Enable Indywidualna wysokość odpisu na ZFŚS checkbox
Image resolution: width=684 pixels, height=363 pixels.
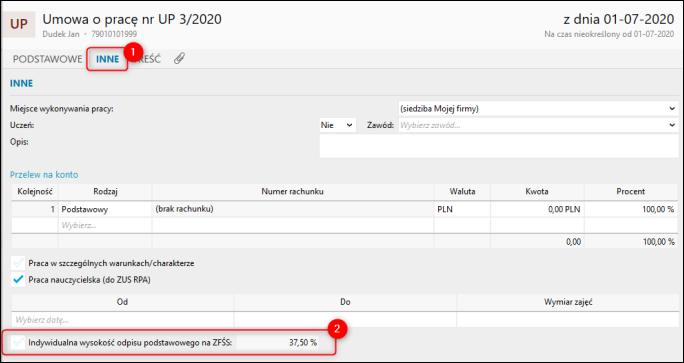click(18, 342)
